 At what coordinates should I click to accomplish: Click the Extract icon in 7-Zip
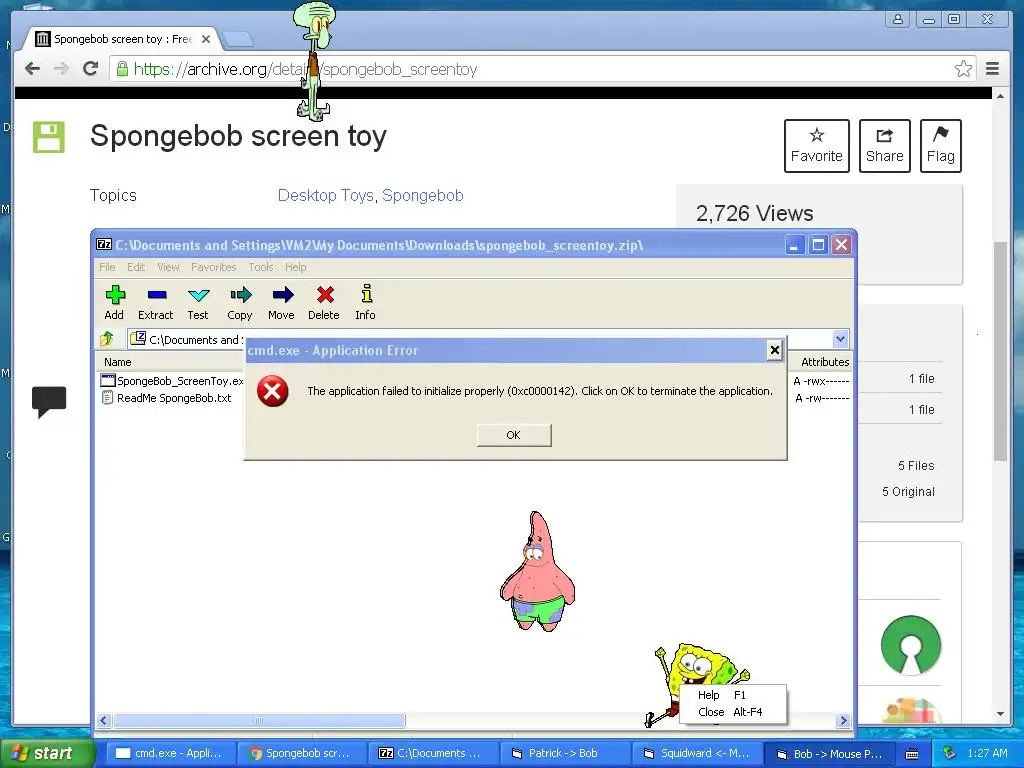tap(155, 302)
